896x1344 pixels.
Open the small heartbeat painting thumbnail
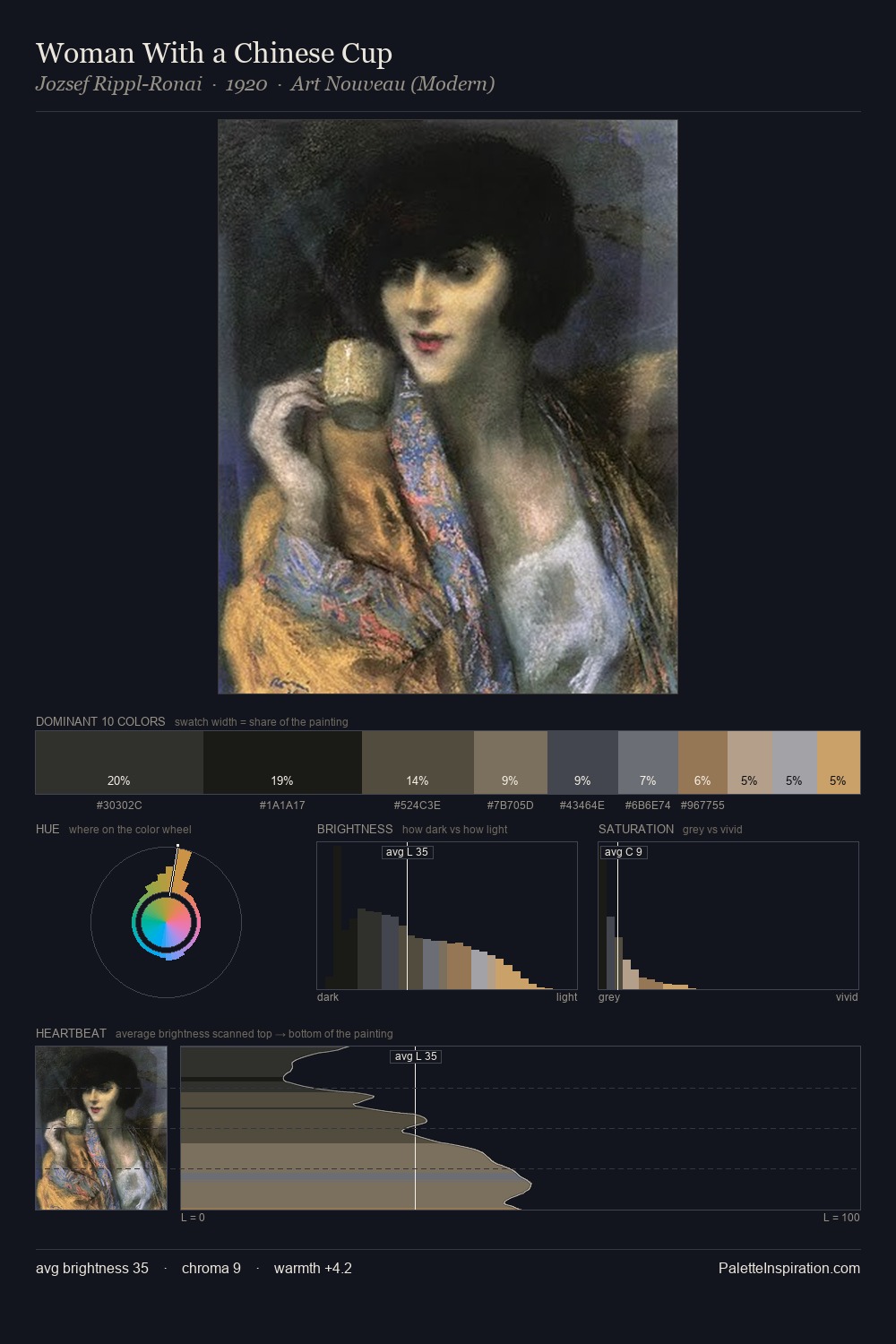tap(101, 1128)
